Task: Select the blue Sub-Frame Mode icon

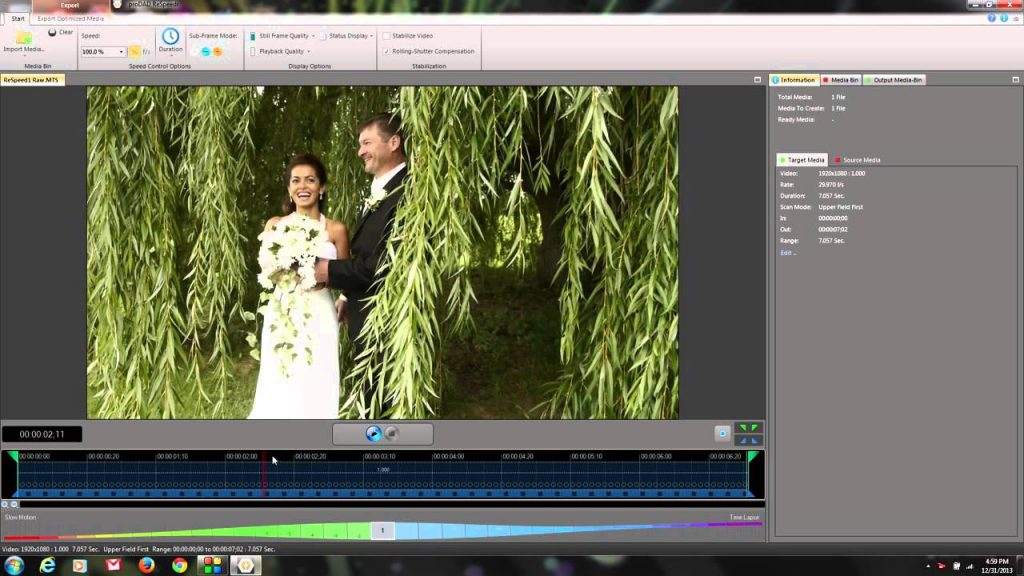Action: 206,51
